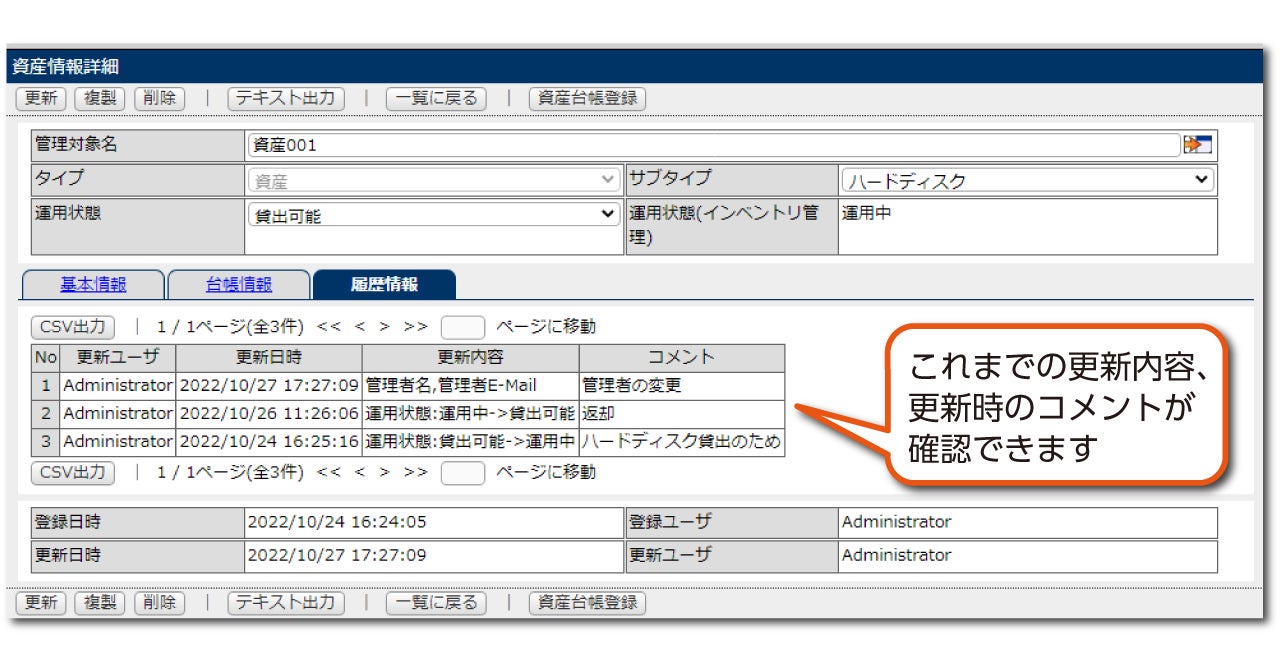Click the 更新ユーザ column header

click(x=118, y=357)
